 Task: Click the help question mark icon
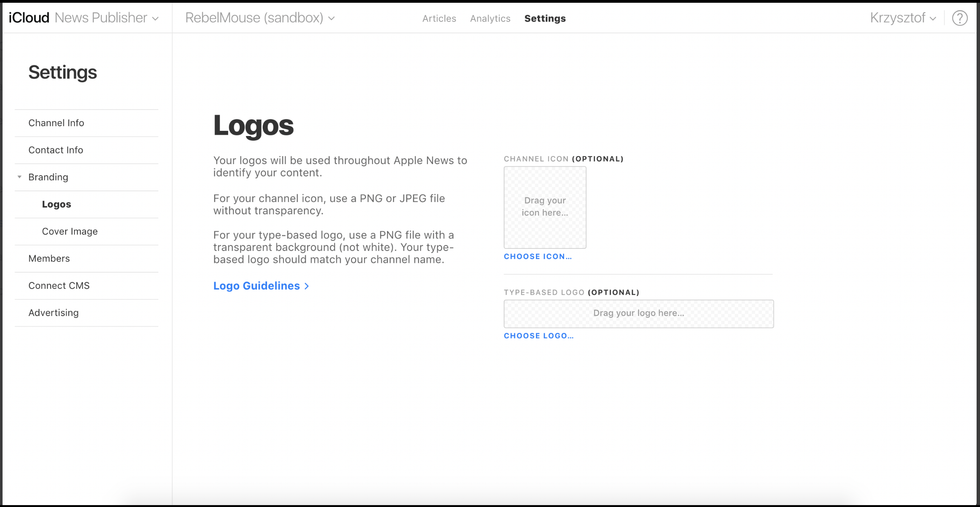pyautogui.click(x=959, y=18)
